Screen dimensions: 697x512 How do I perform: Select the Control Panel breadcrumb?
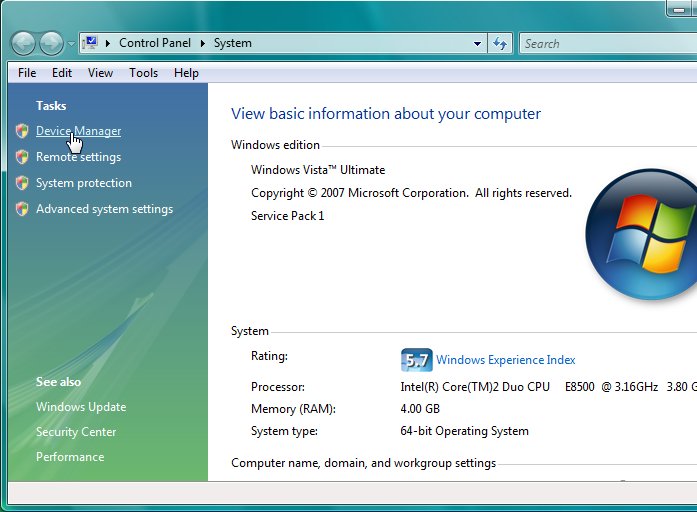[155, 43]
